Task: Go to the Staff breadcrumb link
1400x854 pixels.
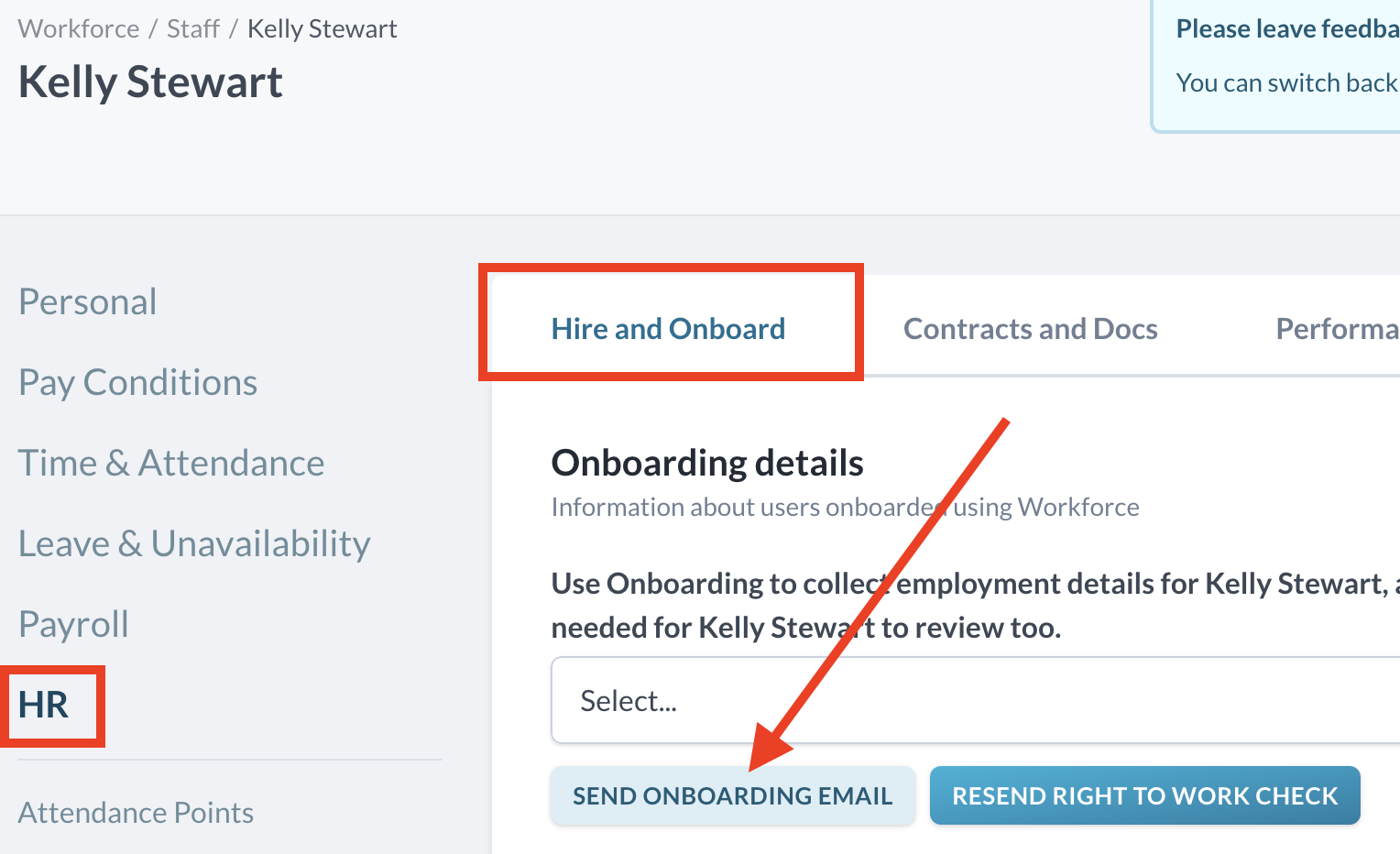Action: 192,28
